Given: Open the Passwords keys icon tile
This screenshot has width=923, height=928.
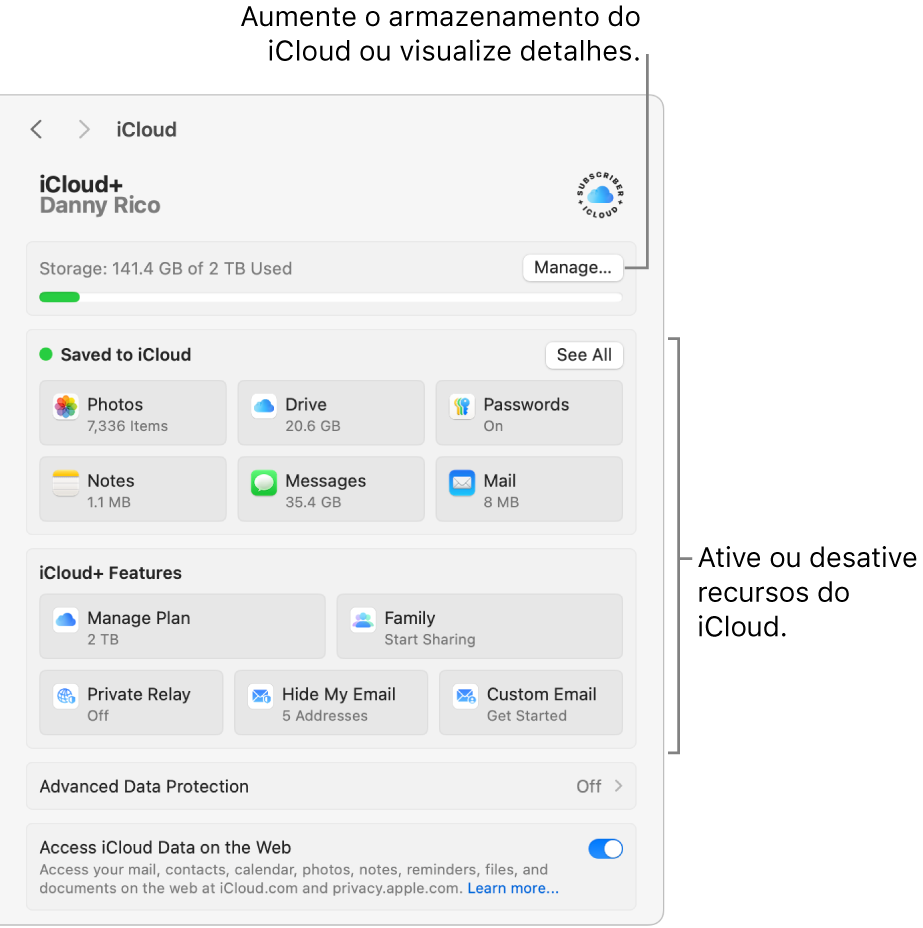Looking at the screenshot, I should (x=462, y=407).
